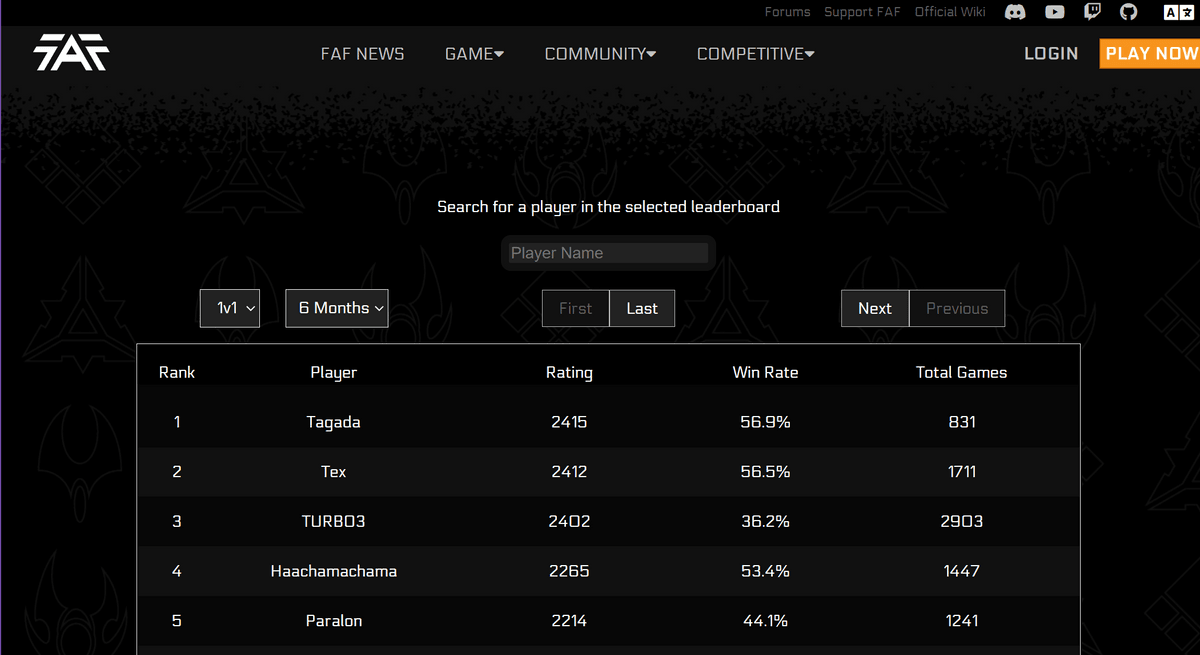The image size is (1200, 655).
Task: Click total games value 2903
Action: coord(962,521)
